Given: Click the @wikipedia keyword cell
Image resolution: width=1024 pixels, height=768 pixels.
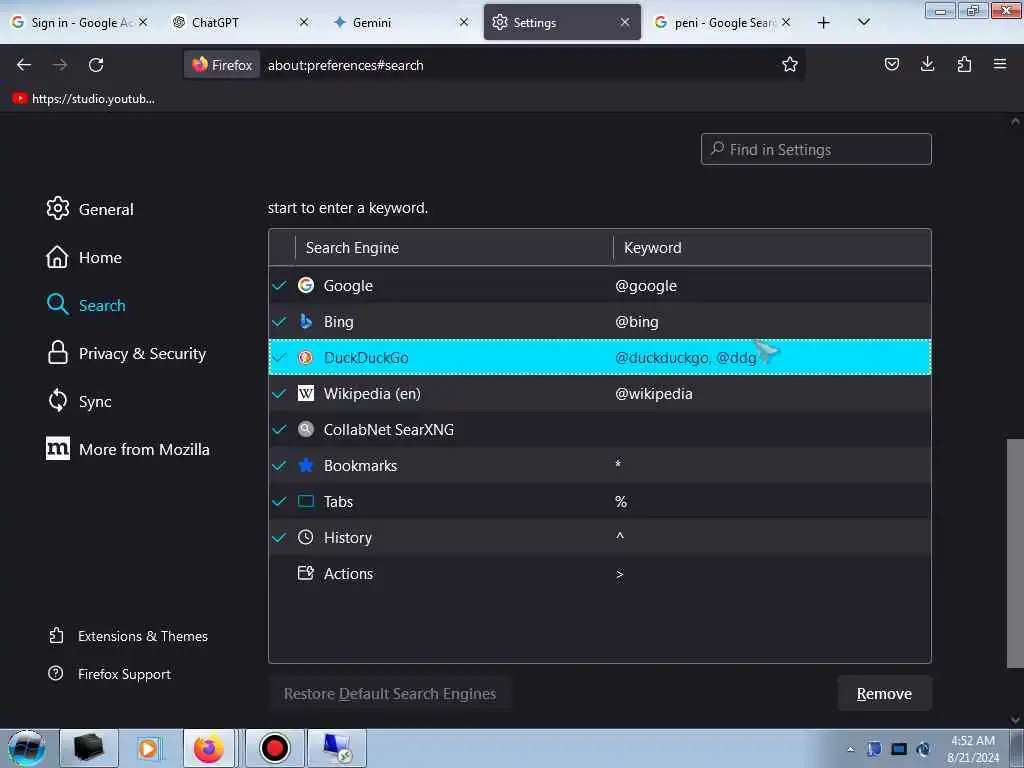Looking at the screenshot, I should 654,394.
